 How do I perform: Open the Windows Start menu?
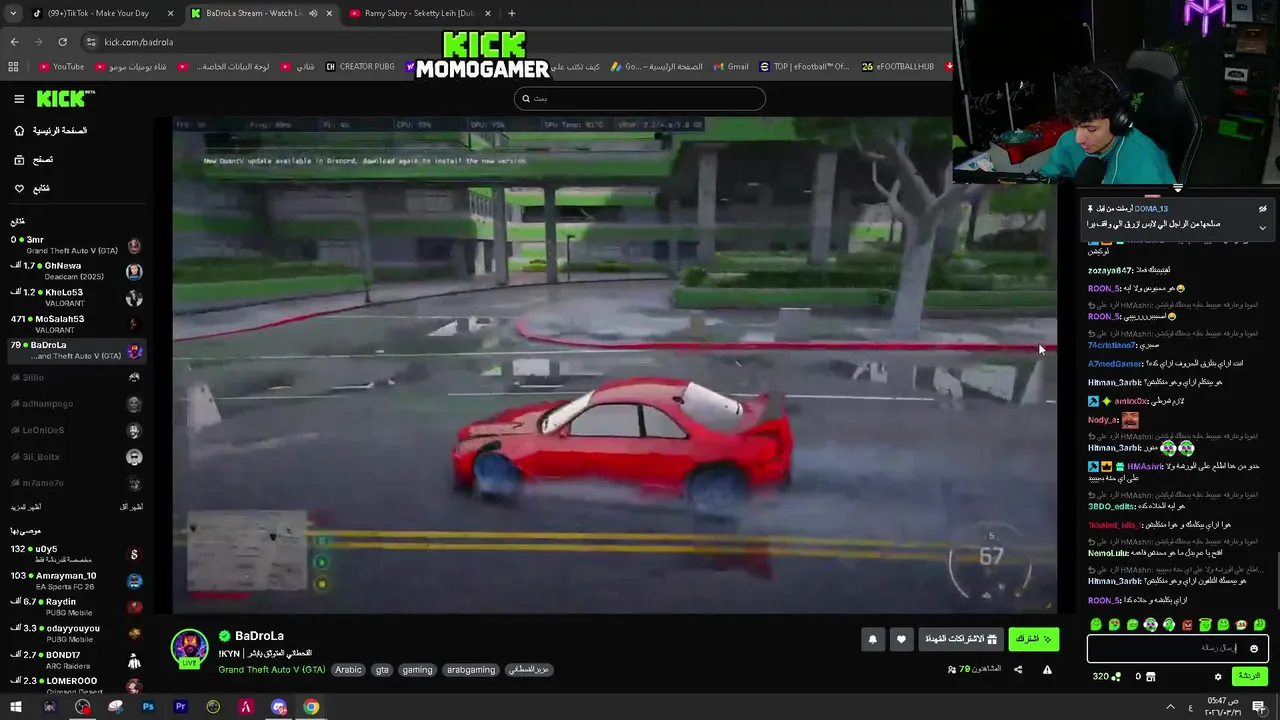[x=16, y=707]
